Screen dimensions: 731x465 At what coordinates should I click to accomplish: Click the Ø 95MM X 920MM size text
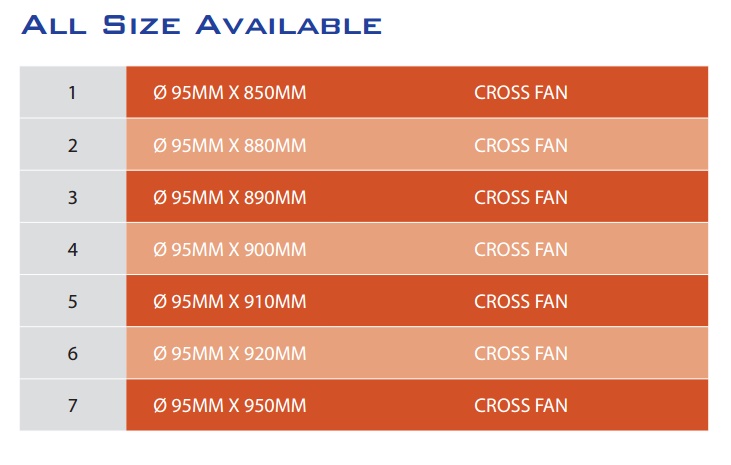[230, 354]
